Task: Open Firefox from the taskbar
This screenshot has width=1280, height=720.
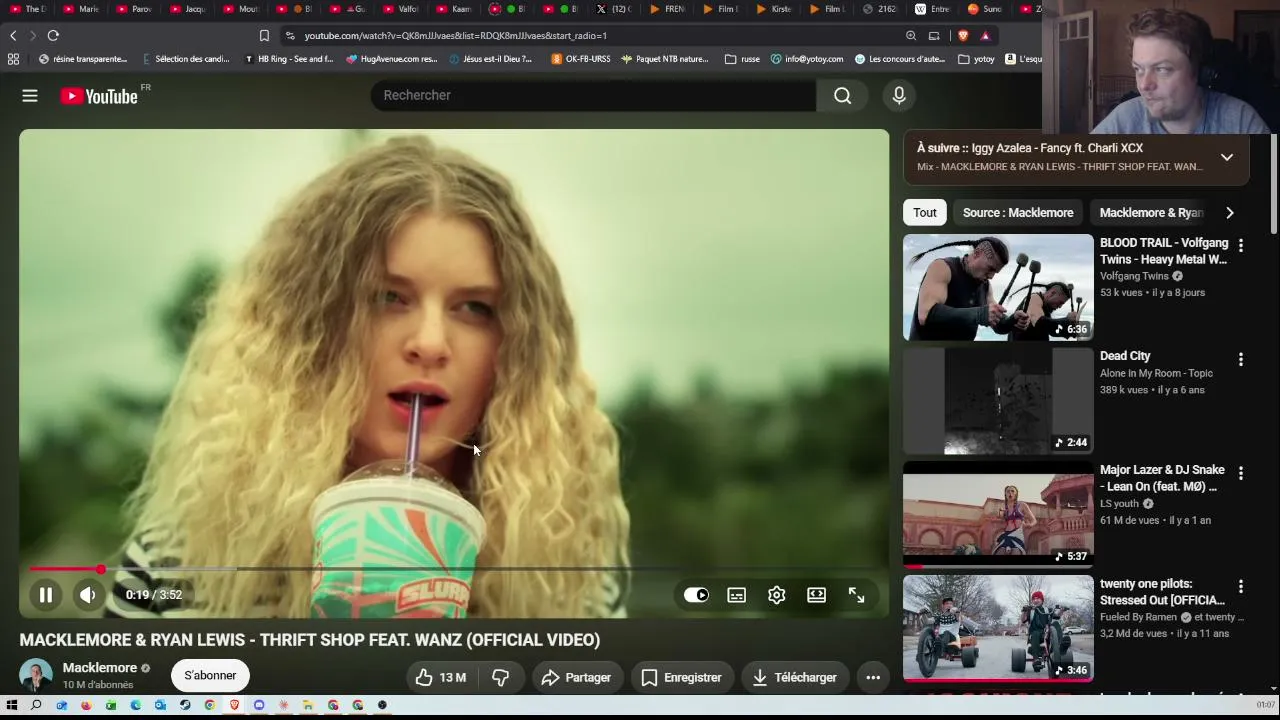Action: [86, 705]
